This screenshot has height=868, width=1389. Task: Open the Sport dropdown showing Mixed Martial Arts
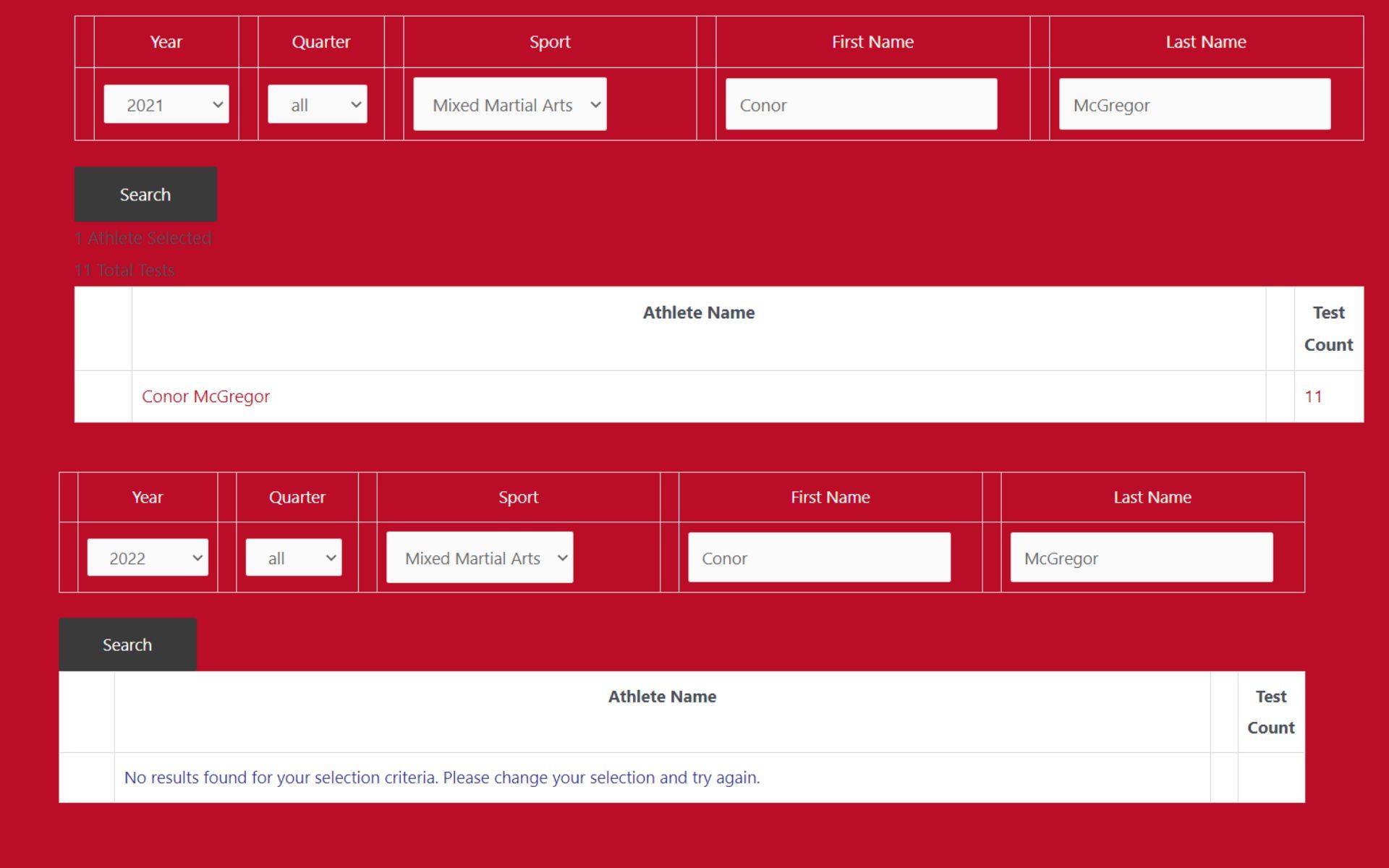click(510, 104)
